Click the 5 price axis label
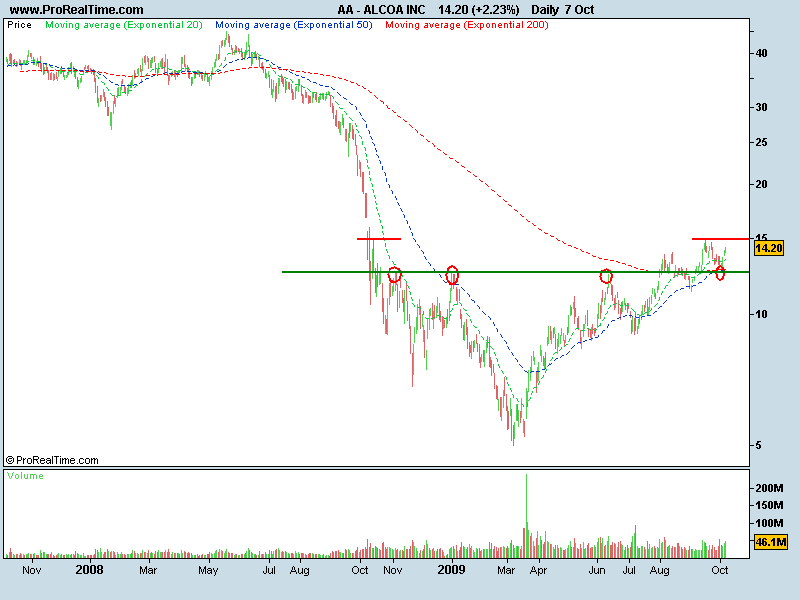Viewport: 800px width, 600px height. [x=758, y=445]
